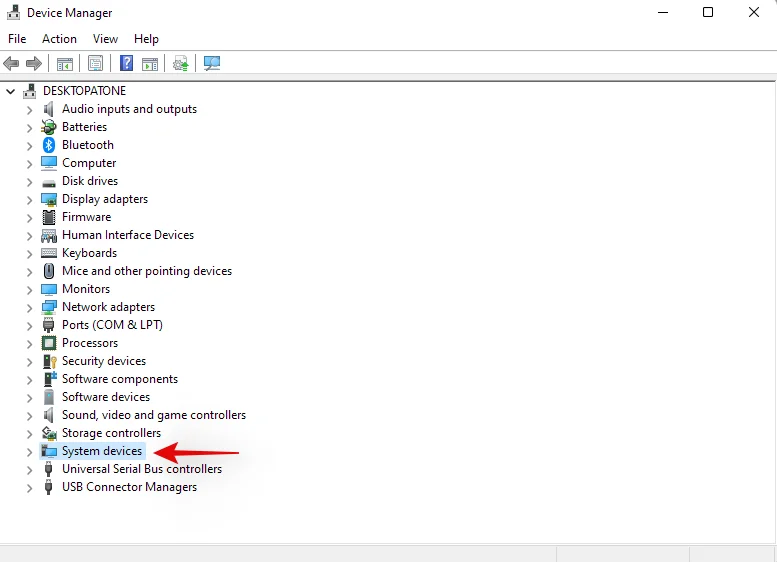Click the blue Bluetooth icon
The width and height of the screenshot is (777, 562).
click(49, 145)
